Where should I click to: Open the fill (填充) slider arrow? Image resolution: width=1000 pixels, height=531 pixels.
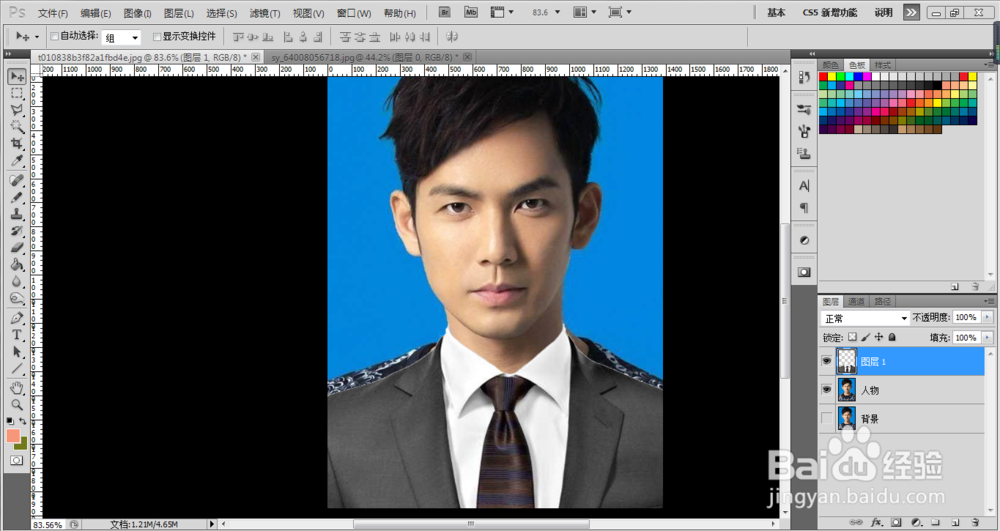pyautogui.click(x=987, y=338)
